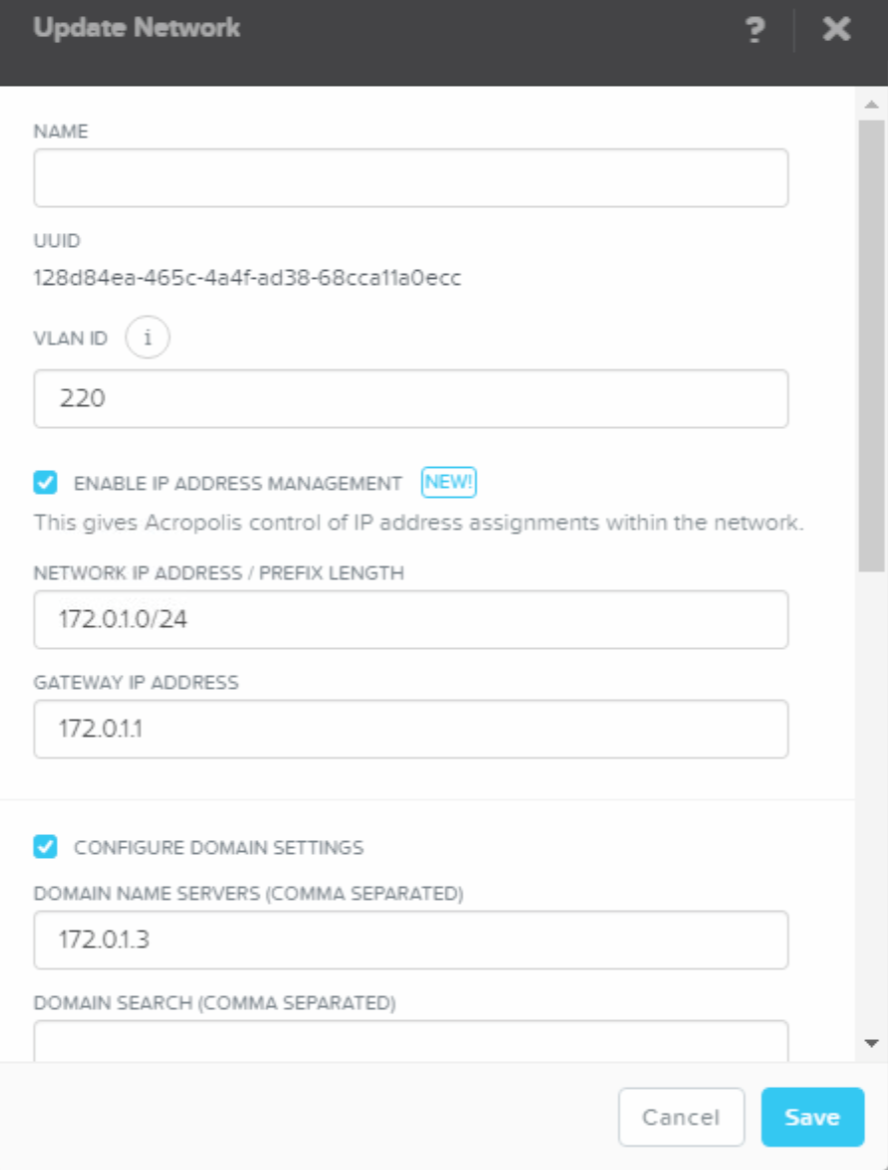Click into the Name input field
Image resolution: width=888 pixels, height=1170 pixels.
[411, 178]
